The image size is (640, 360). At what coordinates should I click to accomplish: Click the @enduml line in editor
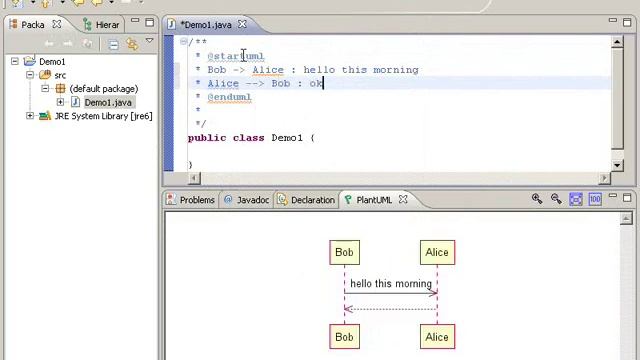tap(229, 97)
